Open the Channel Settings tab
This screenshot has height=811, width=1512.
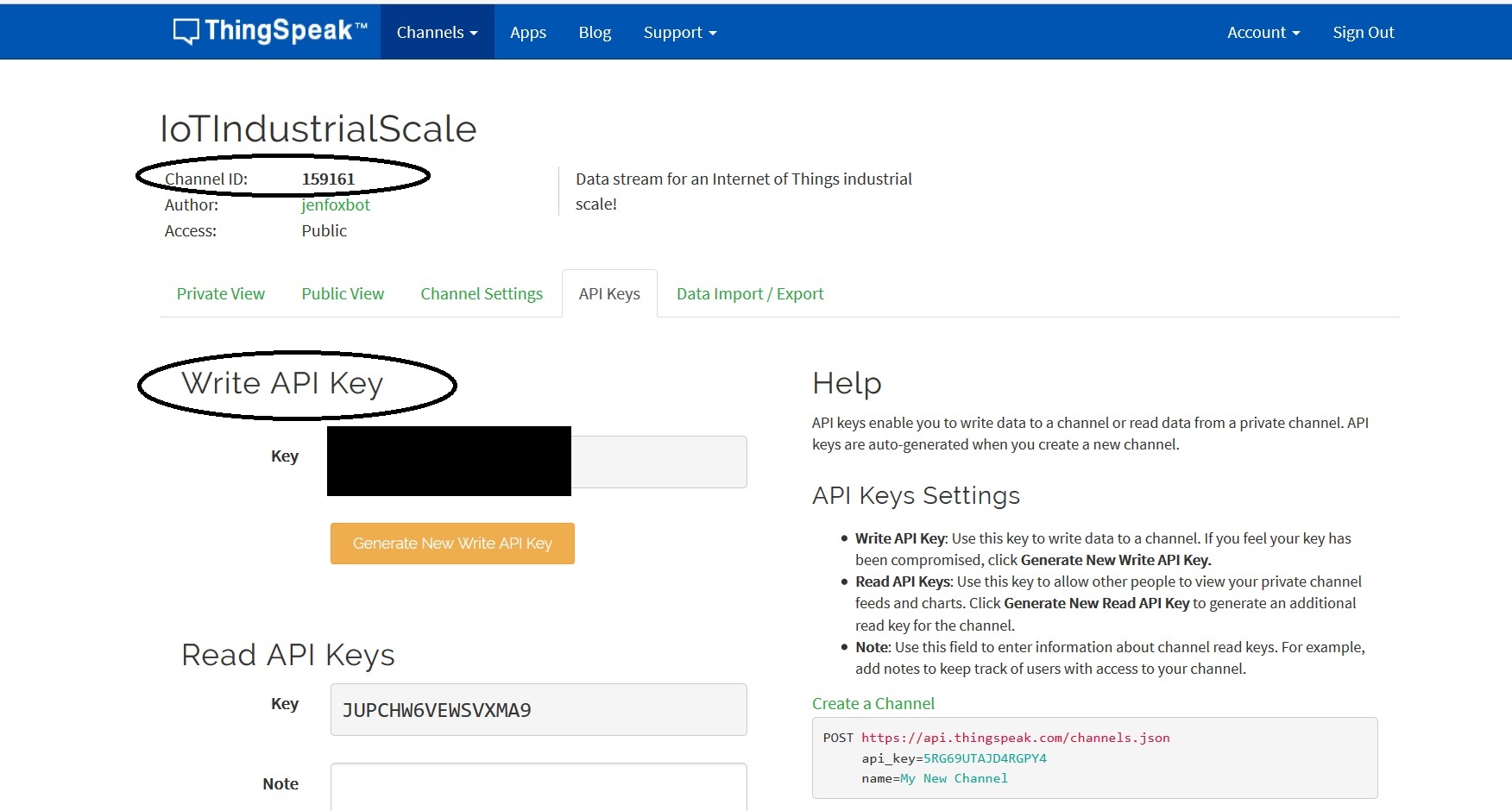[482, 293]
